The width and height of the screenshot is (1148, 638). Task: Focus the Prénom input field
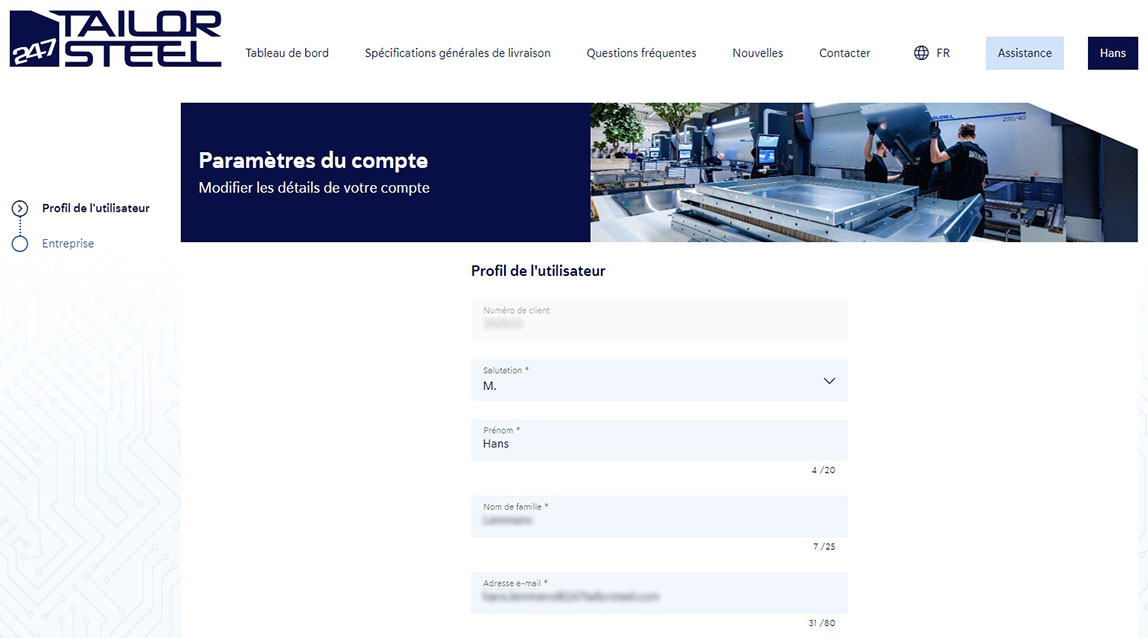pos(659,442)
